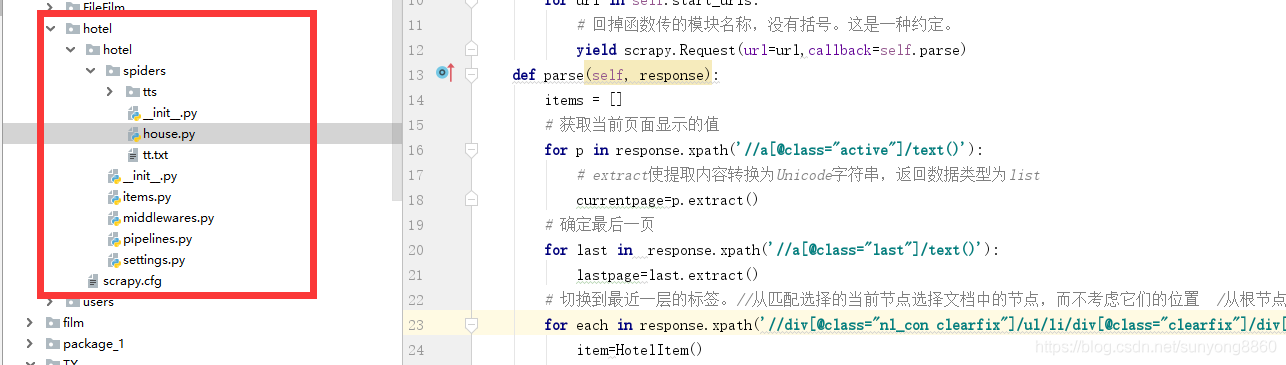Collapse the nested hotel folder chevron
1286x365 pixels.
tap(71, 50)
